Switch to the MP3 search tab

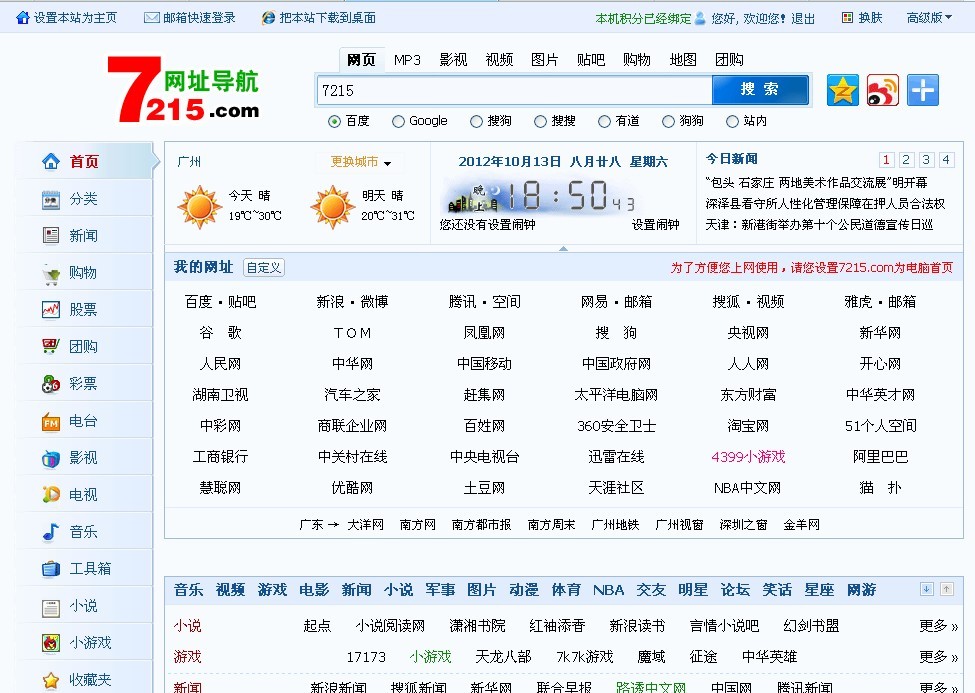(407, 60)
